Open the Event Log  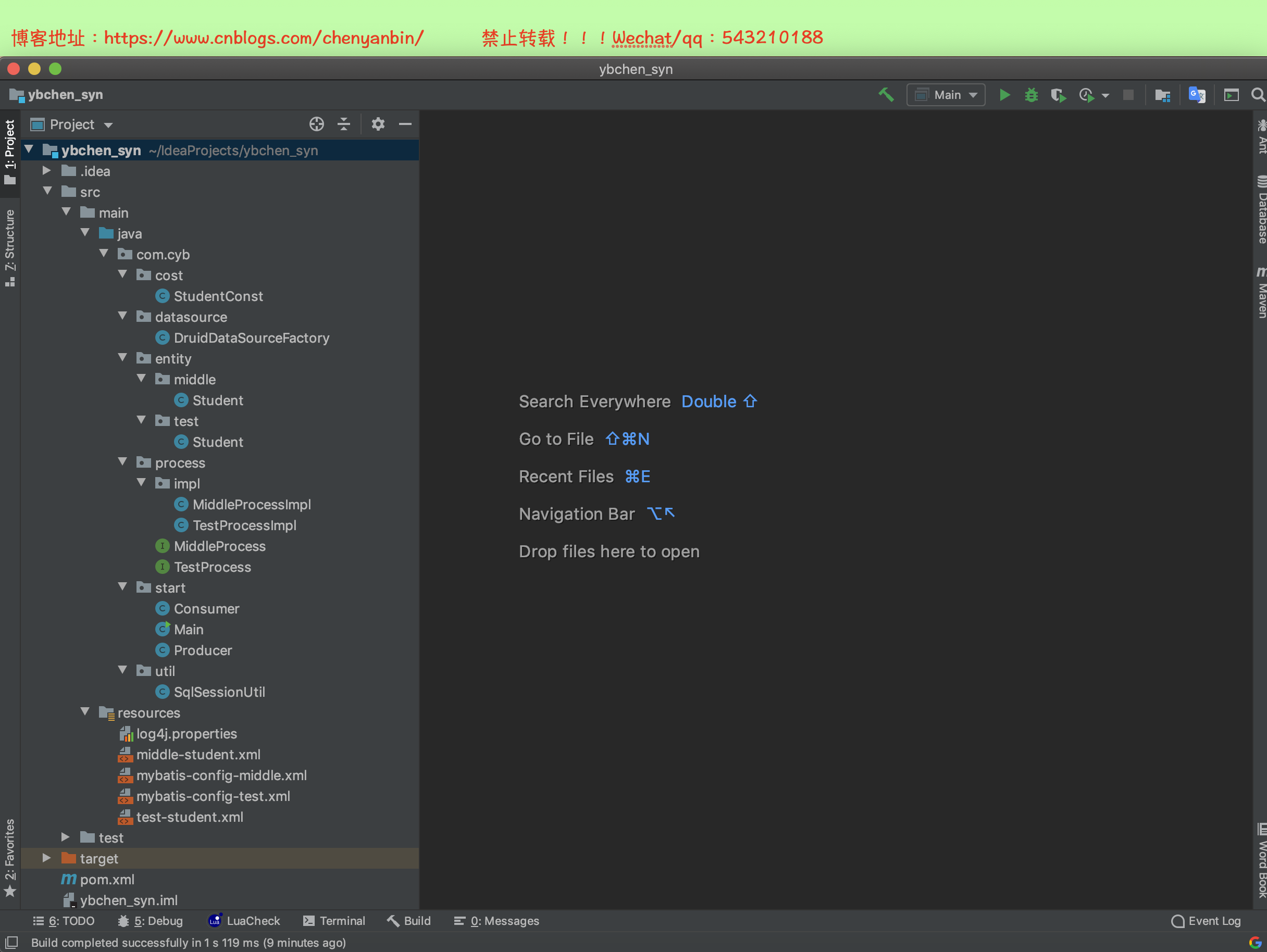click(x=1206, y=921)
